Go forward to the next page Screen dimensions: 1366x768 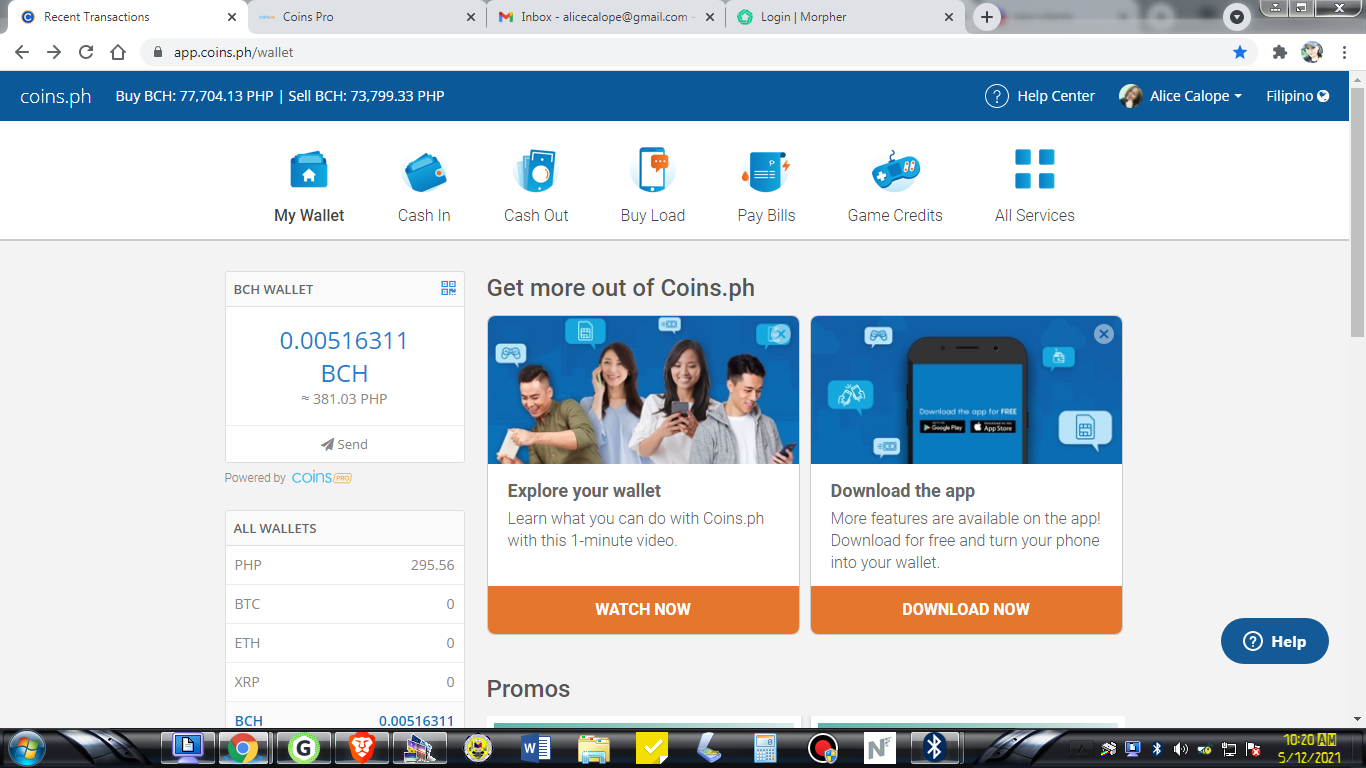(54, 52)
